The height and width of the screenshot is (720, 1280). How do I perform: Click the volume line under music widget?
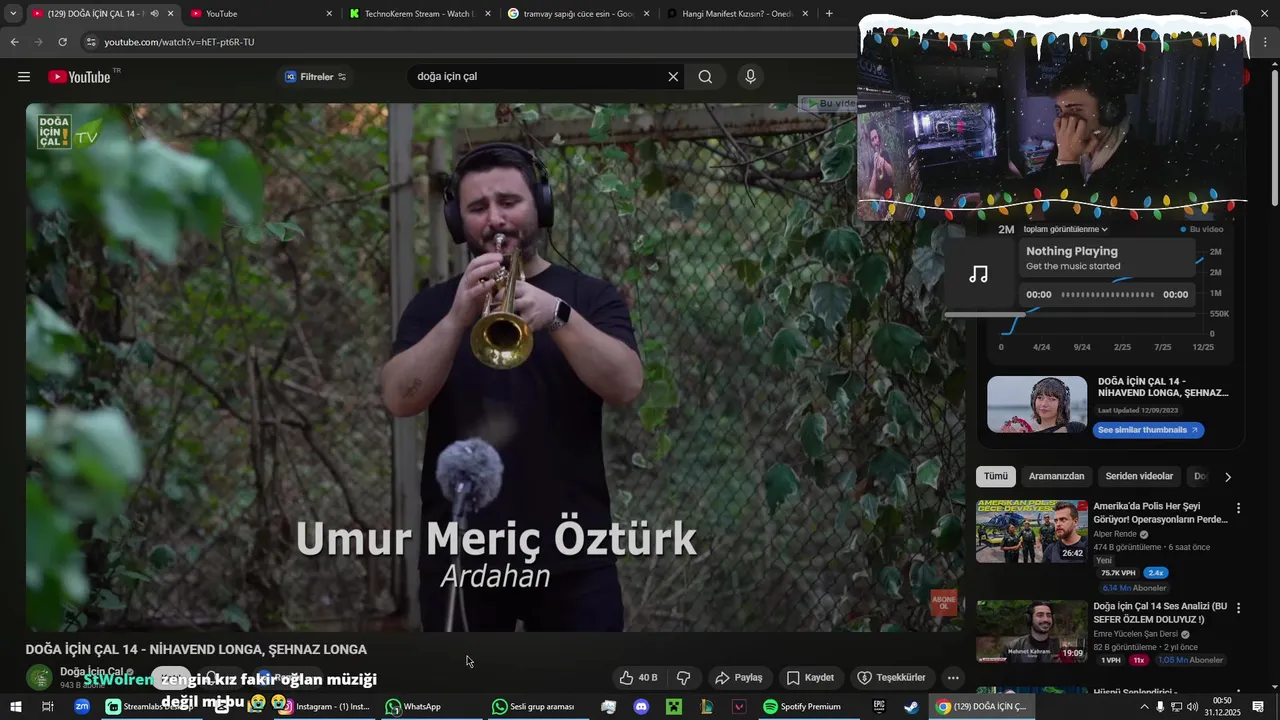point(1071,315)
